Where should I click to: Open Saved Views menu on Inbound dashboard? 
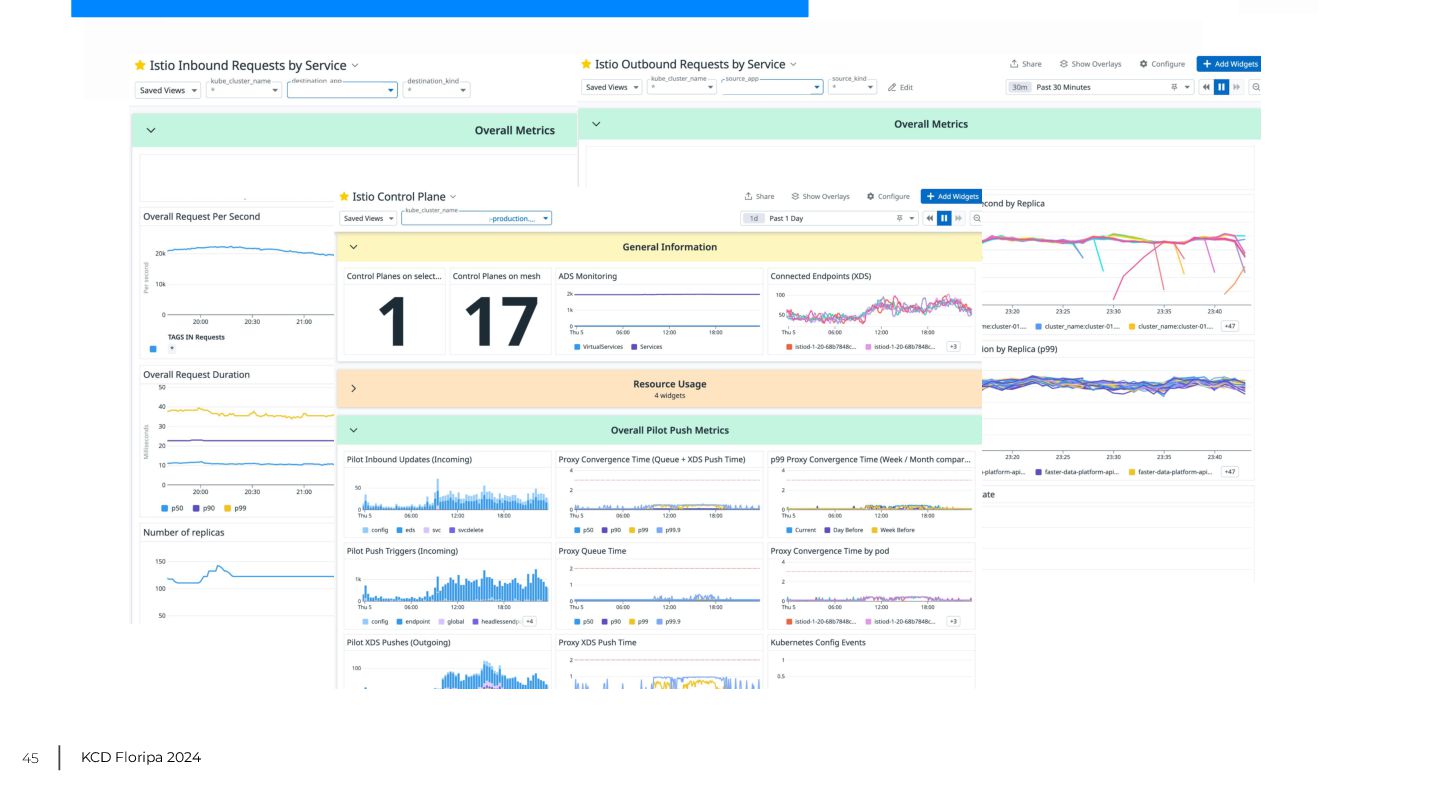point(168,90)
